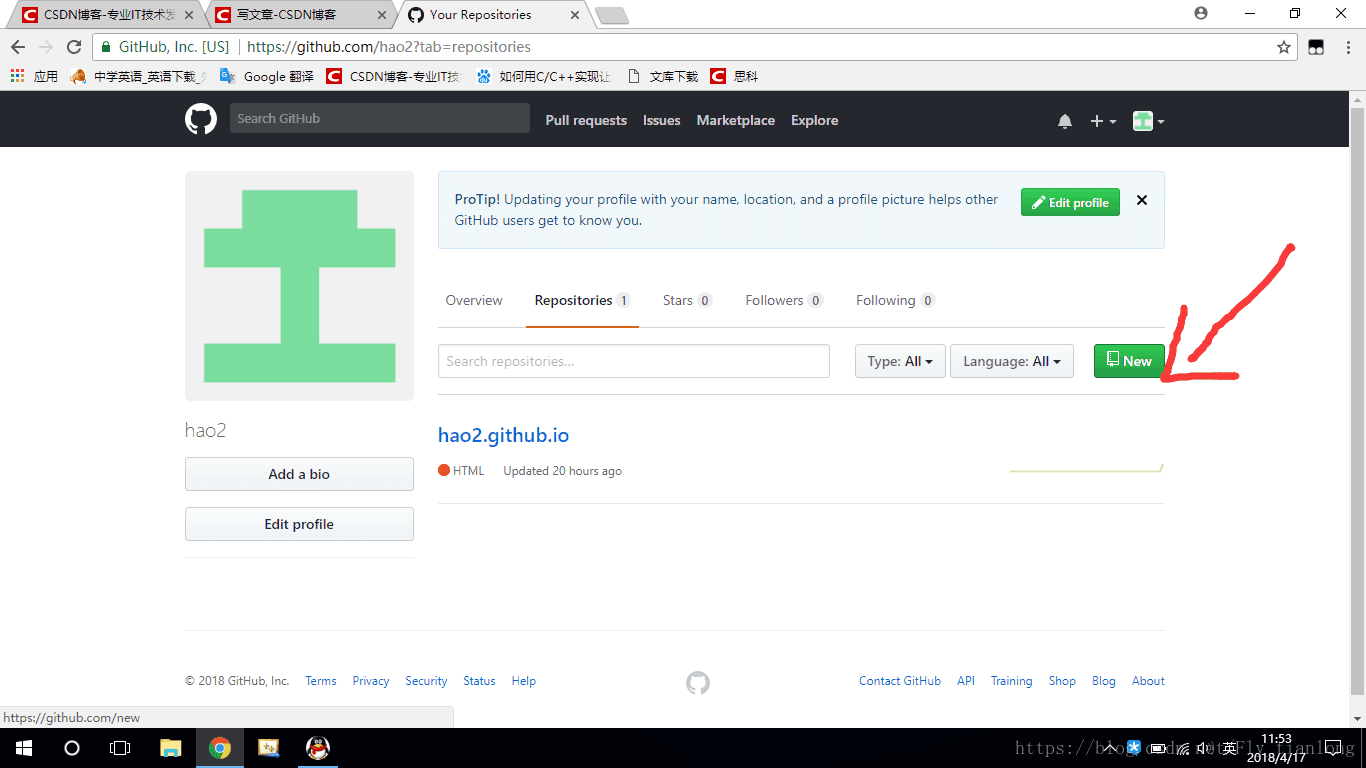The width and height of the screenshot is (1366, 768).
Task: Go to Issues in header
Action: pyautogui.click(x=661, y=120)
